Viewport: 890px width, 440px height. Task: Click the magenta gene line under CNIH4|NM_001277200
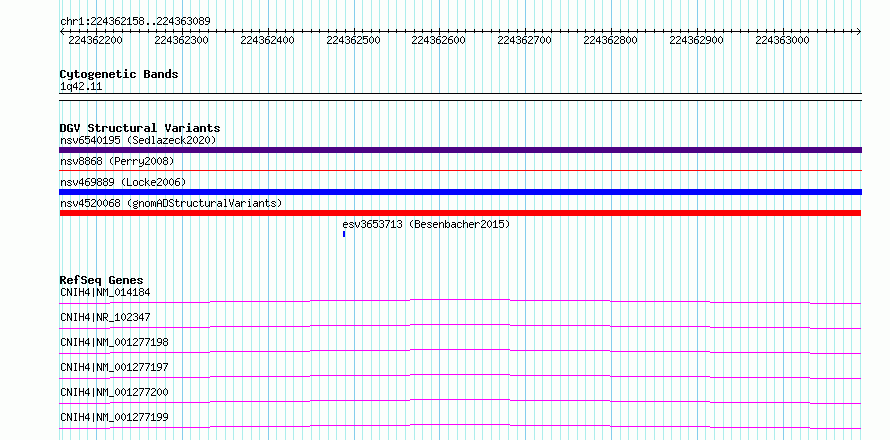[x=460, y=401]
